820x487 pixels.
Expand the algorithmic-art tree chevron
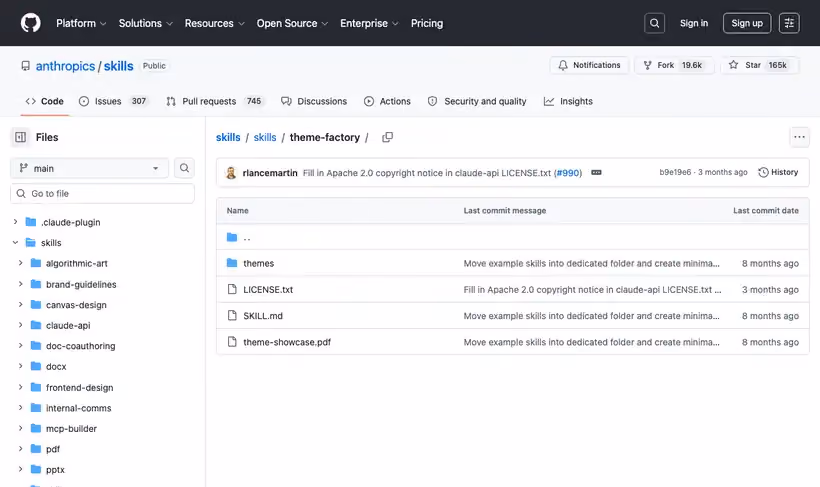20,263
